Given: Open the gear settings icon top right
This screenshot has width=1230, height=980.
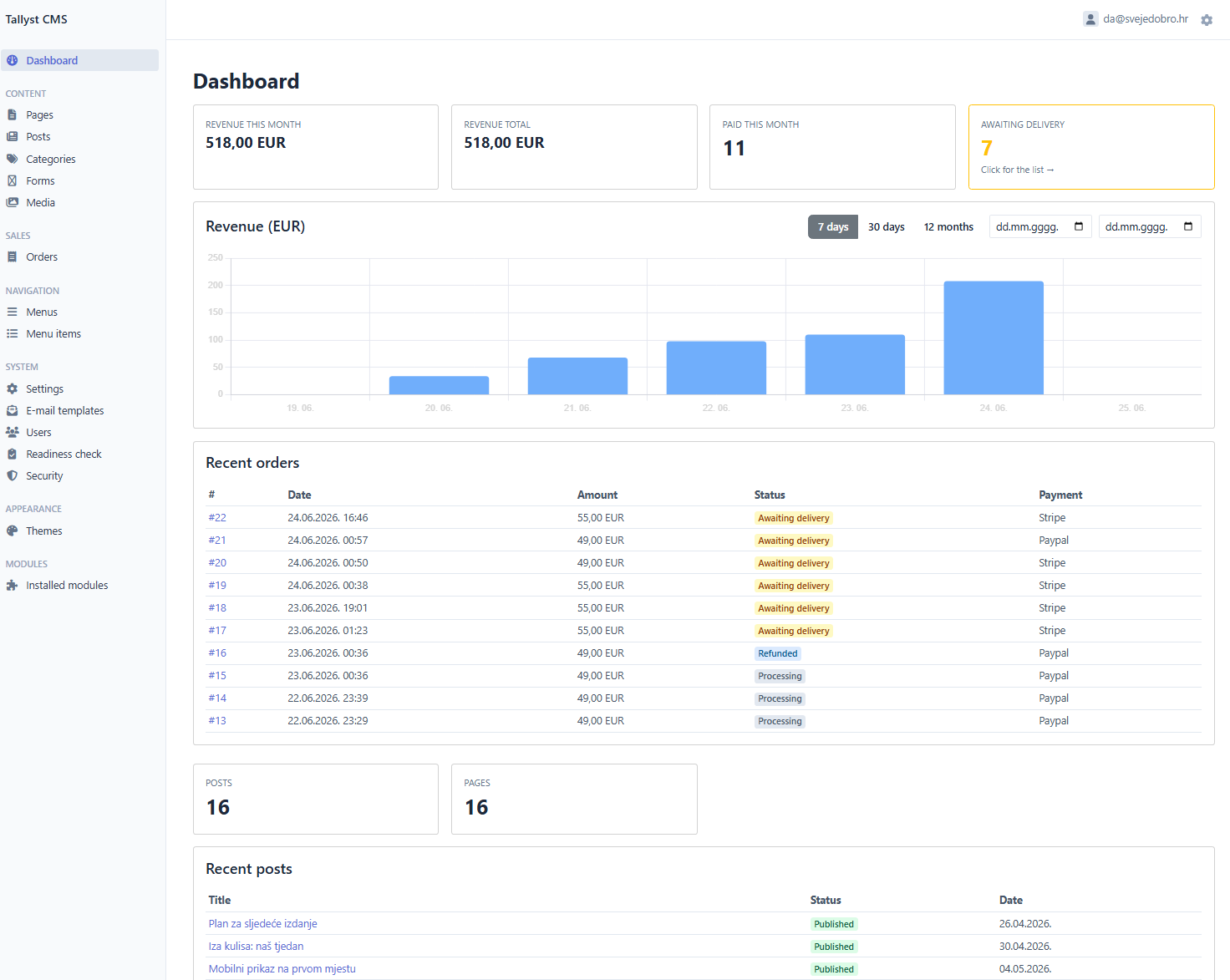Looking at the screenshot, I should point(1207,20).
